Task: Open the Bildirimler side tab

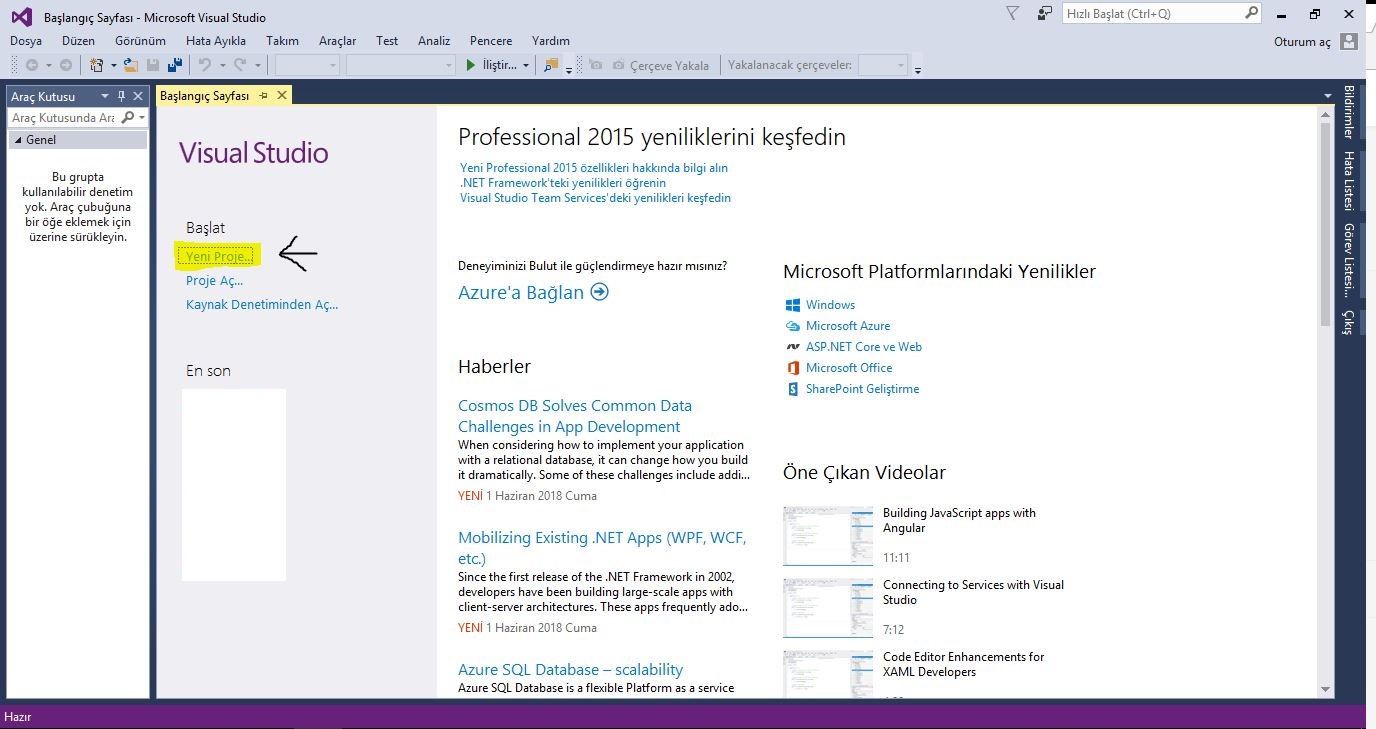Action: click(x=1348, y=112)
